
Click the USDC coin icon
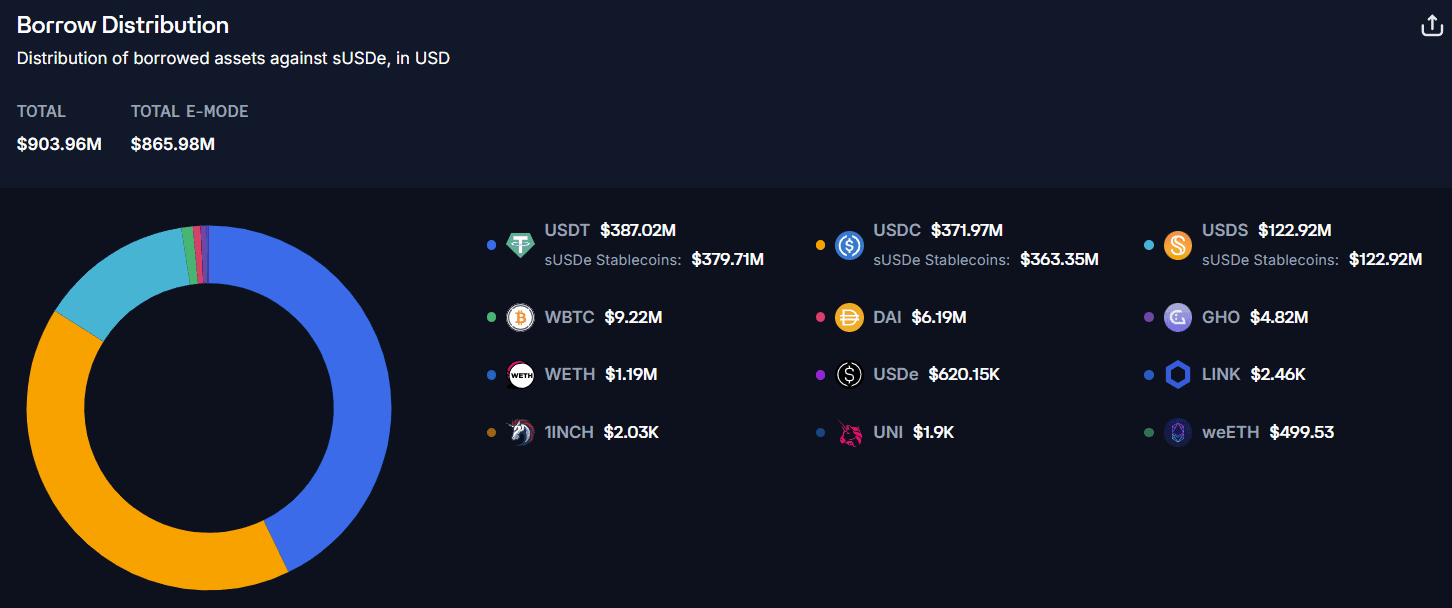849,245
